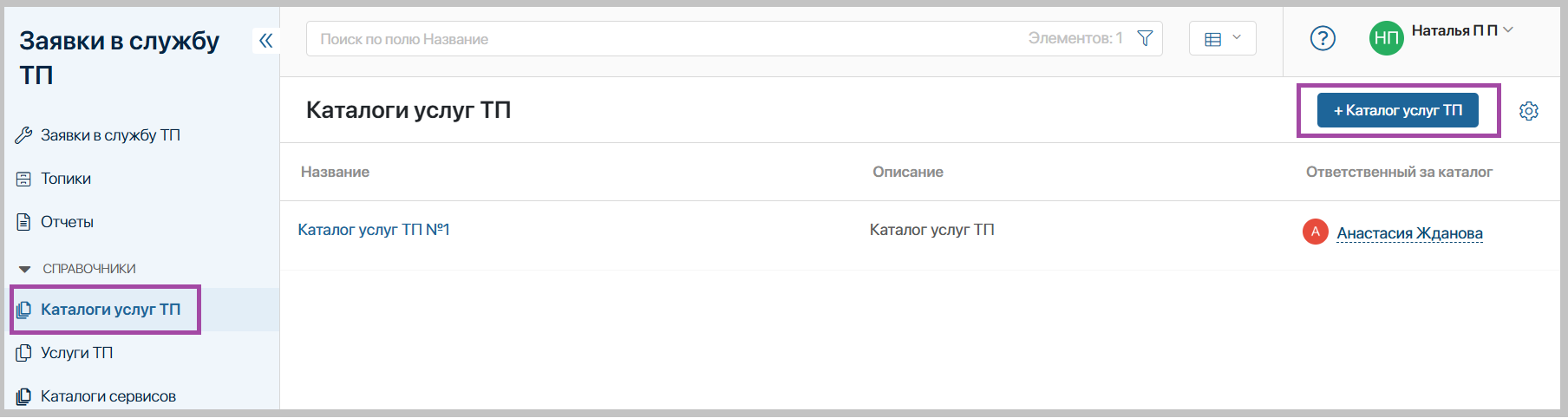Open Анастасия Жданова's profile link

(1409, 233)
